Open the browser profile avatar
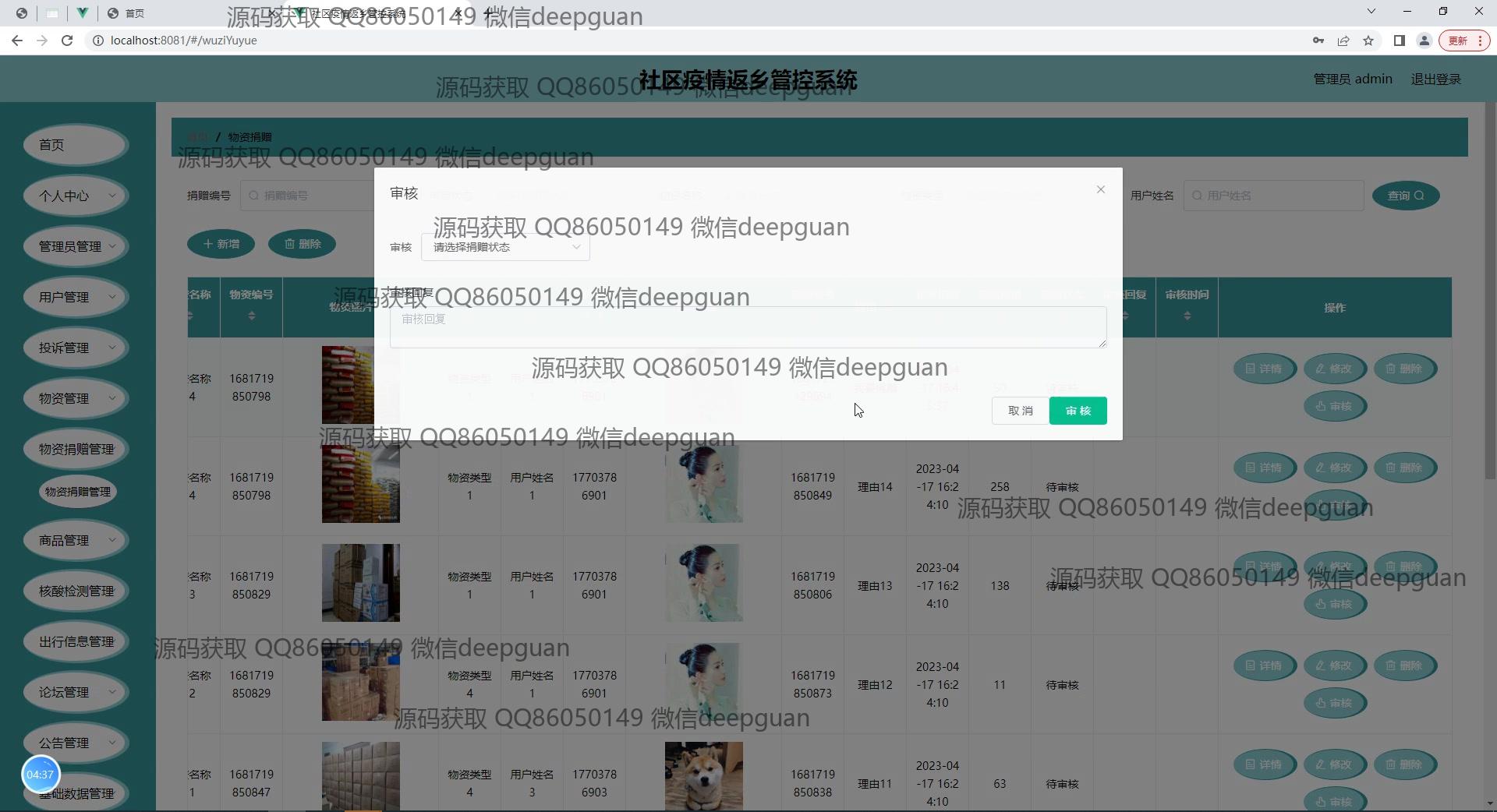Screen dimensions: 1497x812 [x=1424, y=41]
